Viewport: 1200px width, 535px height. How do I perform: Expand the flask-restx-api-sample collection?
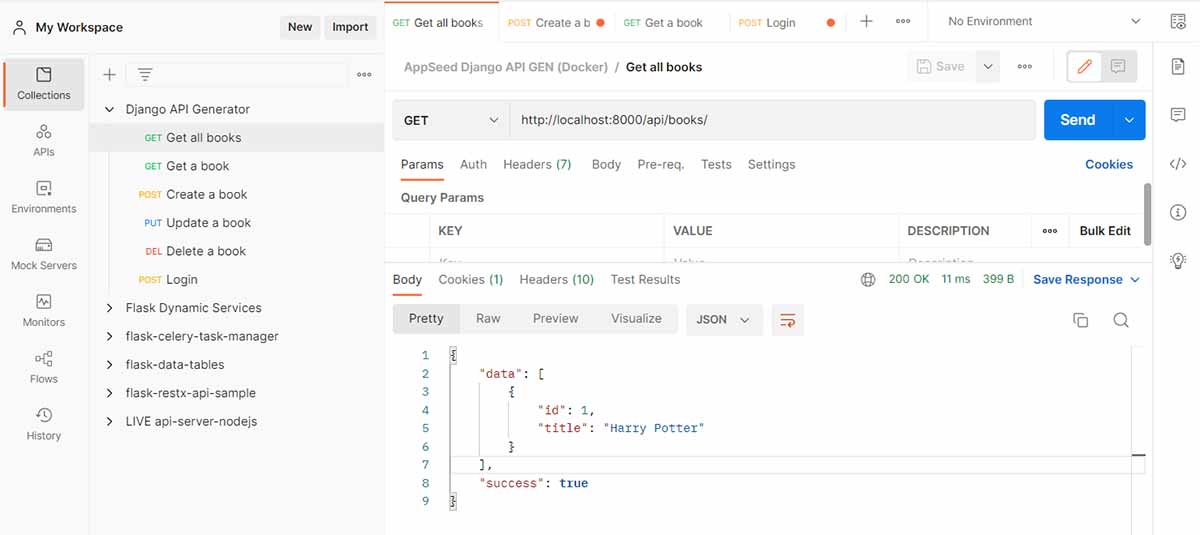[110, 393]
